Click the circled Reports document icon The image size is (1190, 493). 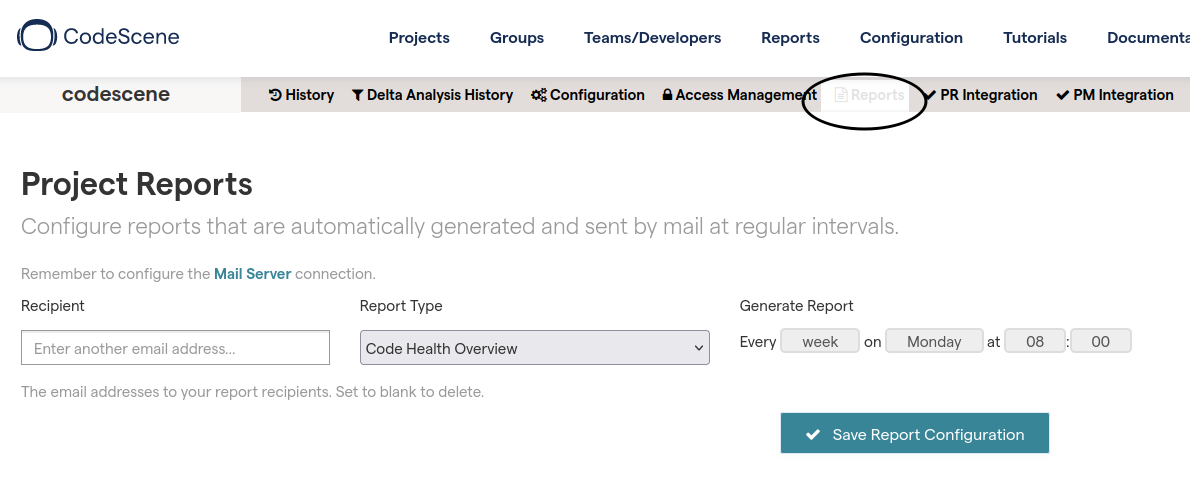click(841, 95)
